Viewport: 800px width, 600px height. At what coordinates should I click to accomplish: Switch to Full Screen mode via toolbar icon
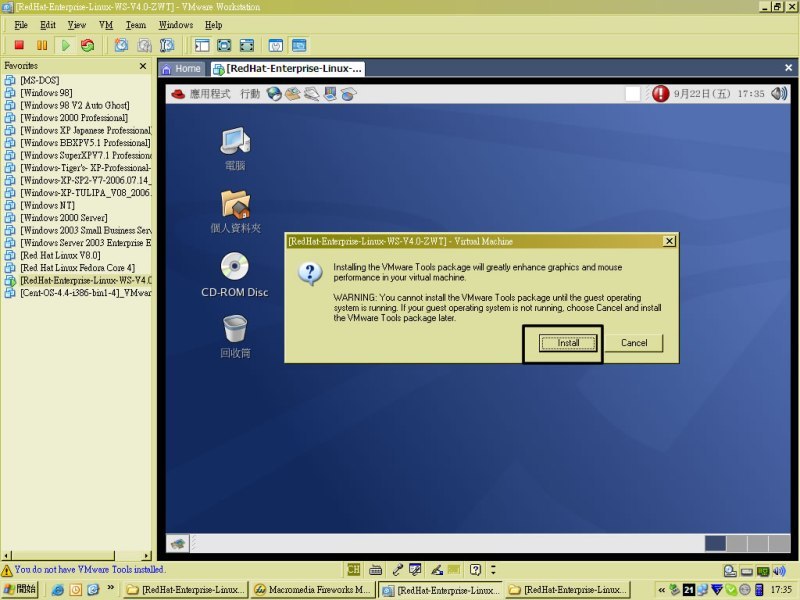click(x=224, y=45)
